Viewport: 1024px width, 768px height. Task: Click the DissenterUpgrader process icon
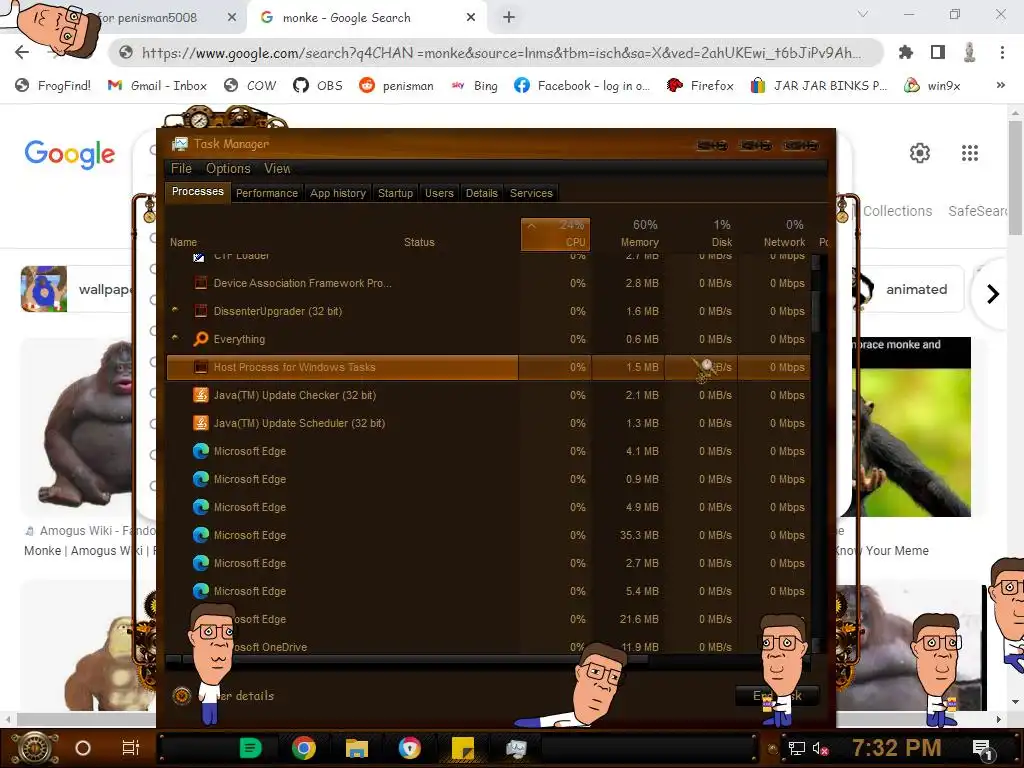(x=200, y=312)
